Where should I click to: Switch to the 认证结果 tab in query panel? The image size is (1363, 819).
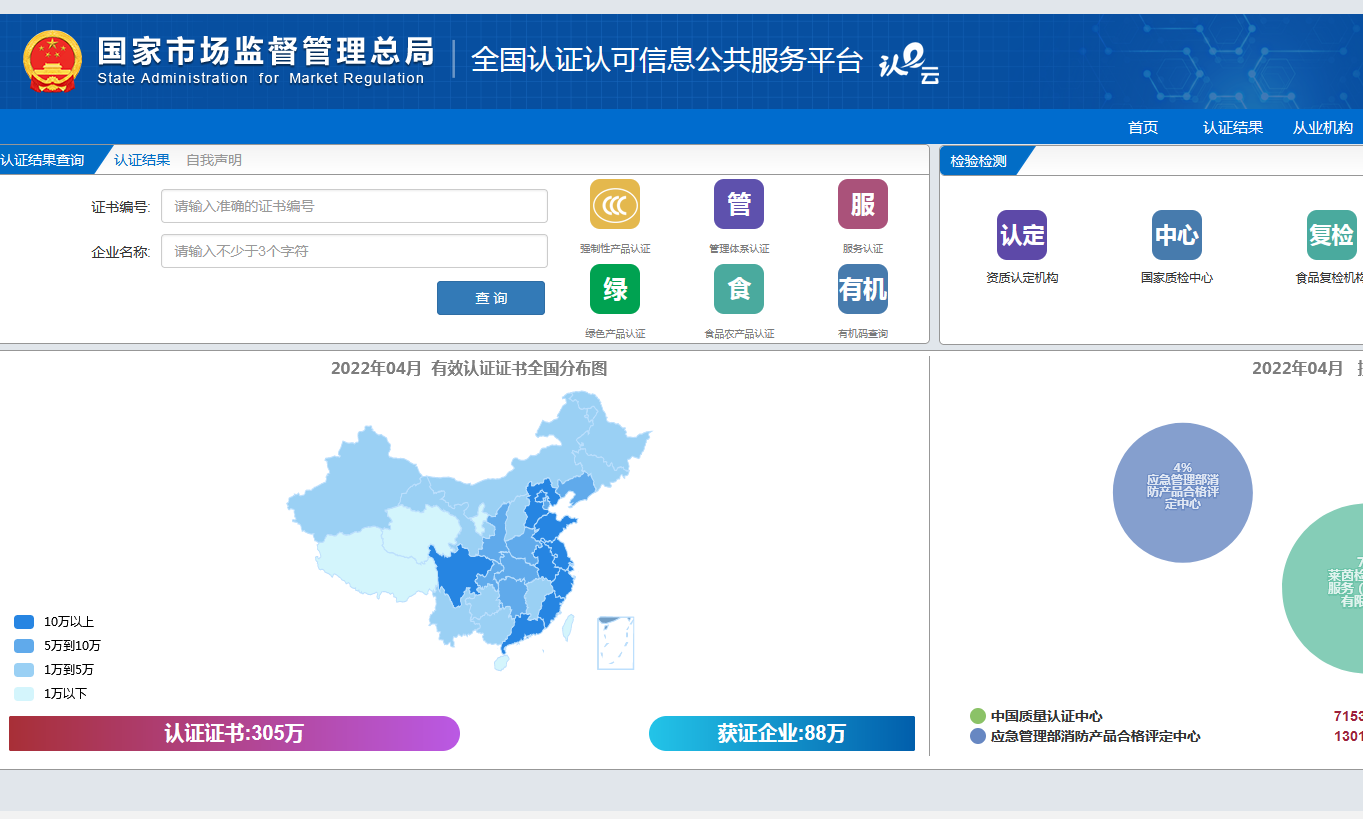pyautogui.click(x=142, y=160)
